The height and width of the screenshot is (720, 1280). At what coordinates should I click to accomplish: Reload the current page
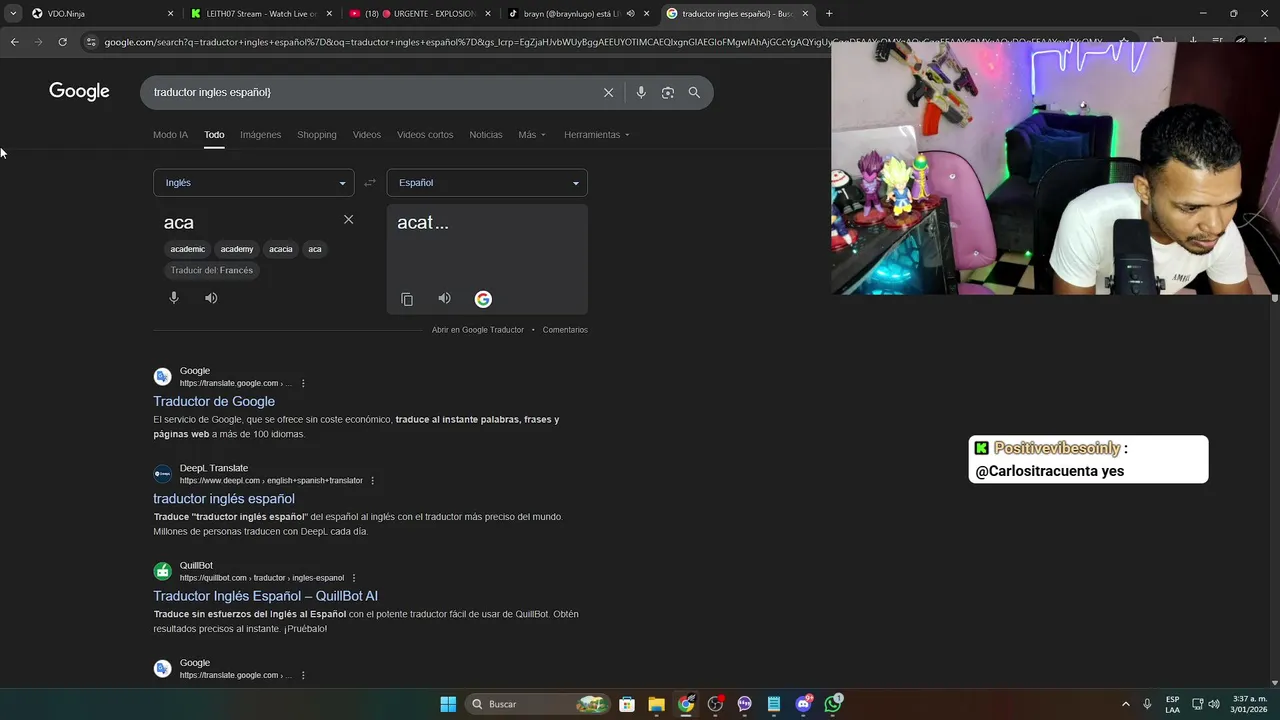tap(62, 42)
